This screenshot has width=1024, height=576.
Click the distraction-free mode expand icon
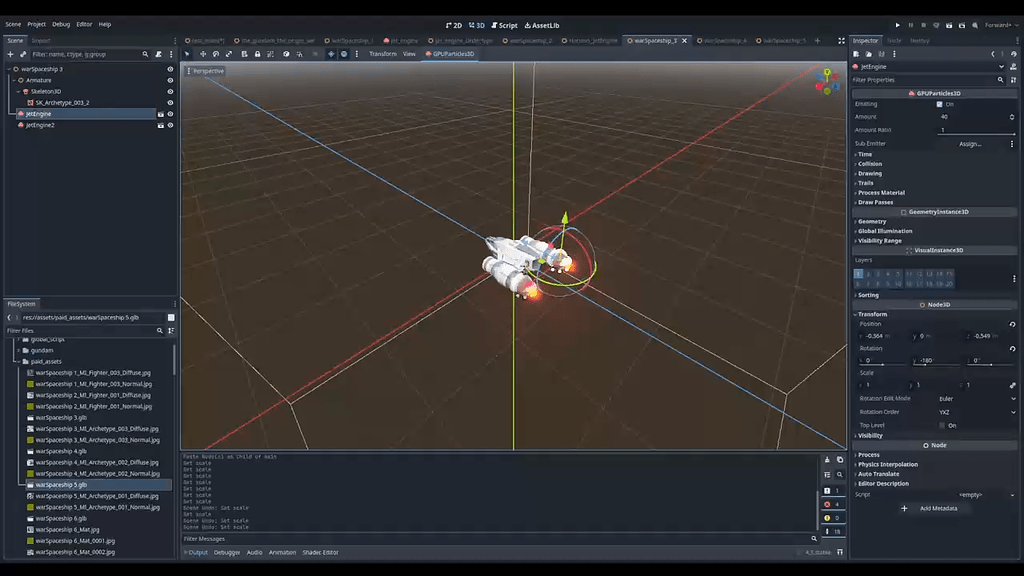pos(841,40)
